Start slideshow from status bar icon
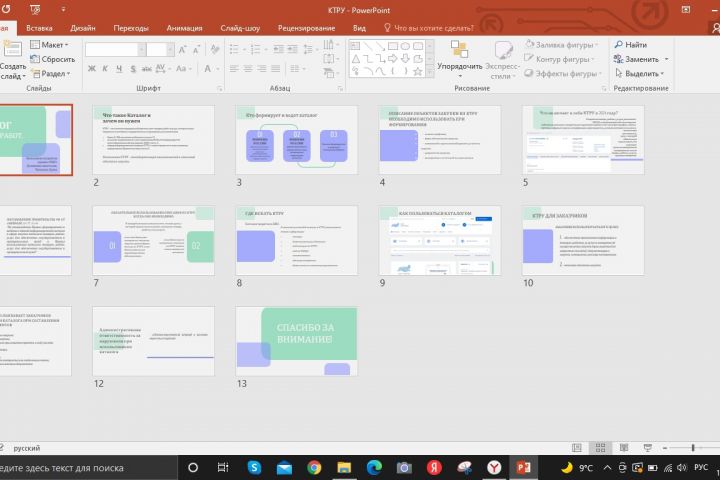Screen dimensions: 720x480 pyautogui.click(x=647, y=447)
